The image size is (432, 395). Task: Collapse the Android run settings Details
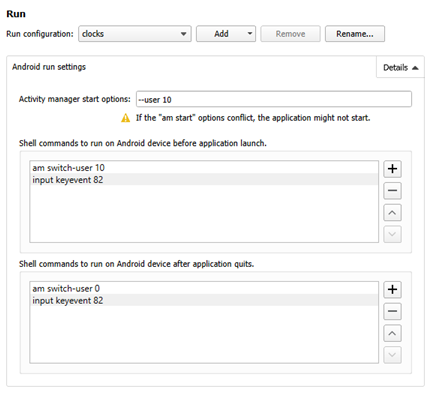pos(400,67)
